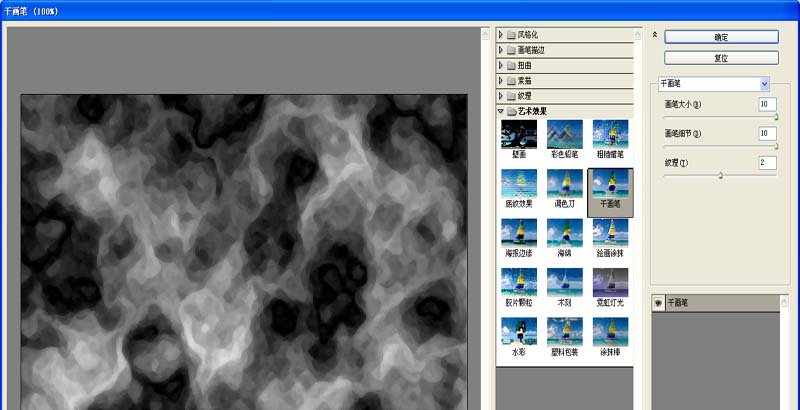Click the 复位 button

point(721,58)
